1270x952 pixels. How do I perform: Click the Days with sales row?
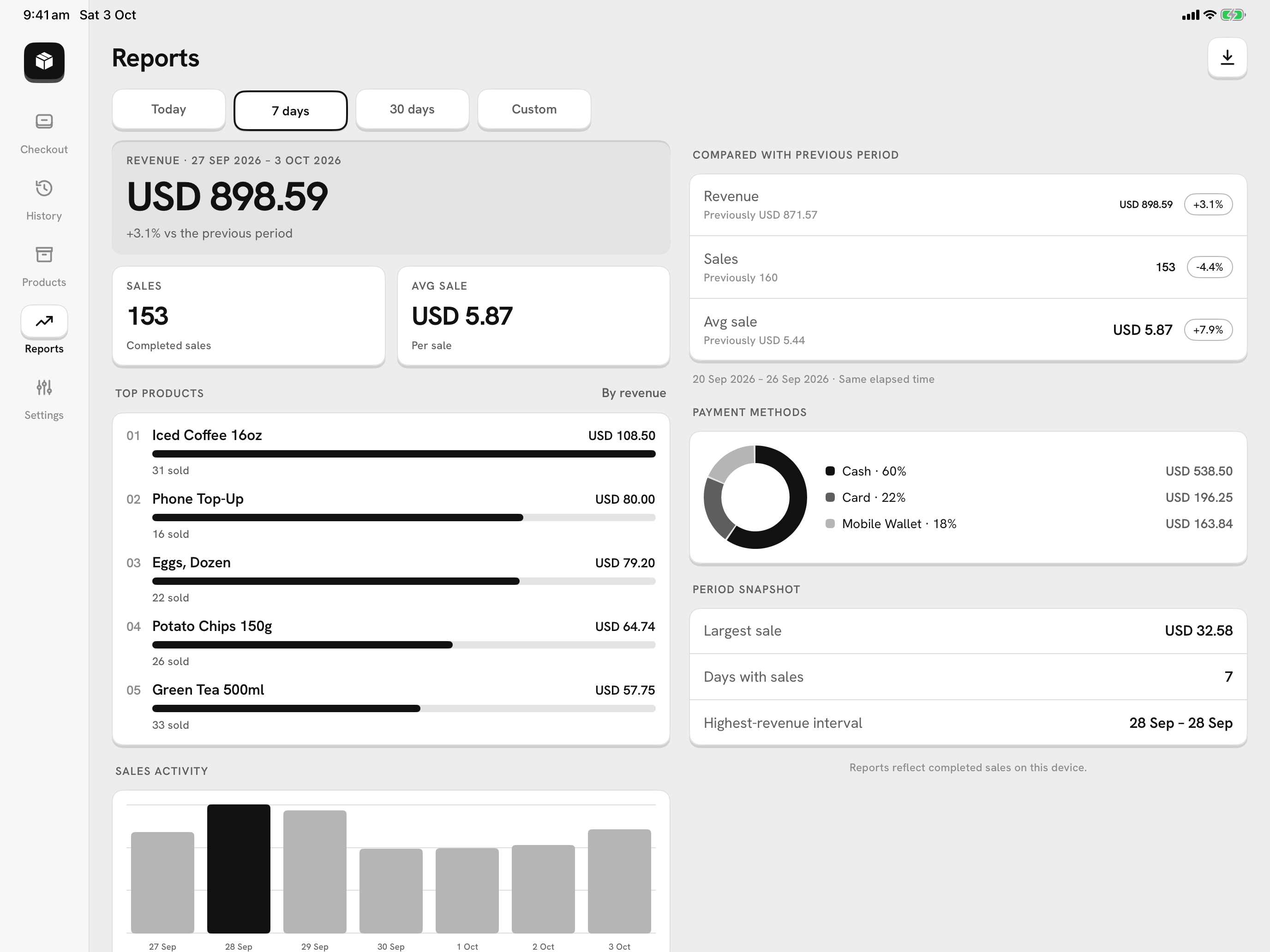968,677
